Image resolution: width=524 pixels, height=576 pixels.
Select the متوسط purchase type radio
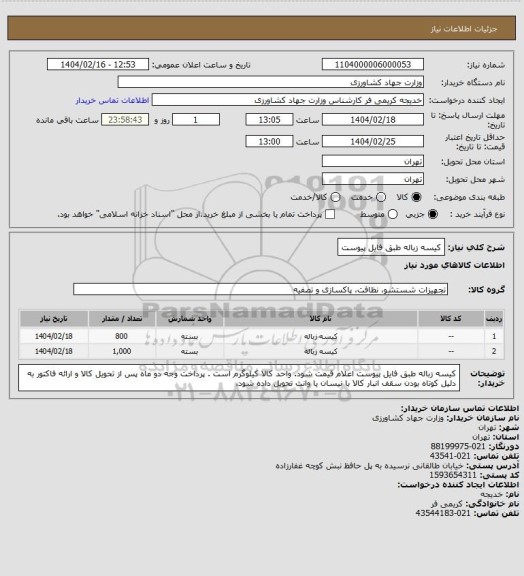[x=393, y=214]
